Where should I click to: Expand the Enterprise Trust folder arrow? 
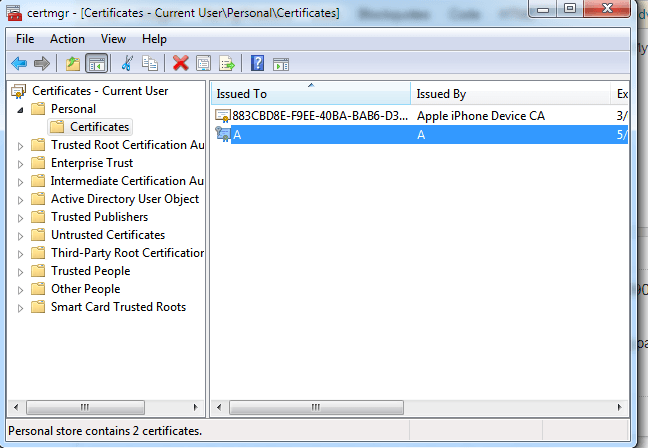click(x=20, y=163)
